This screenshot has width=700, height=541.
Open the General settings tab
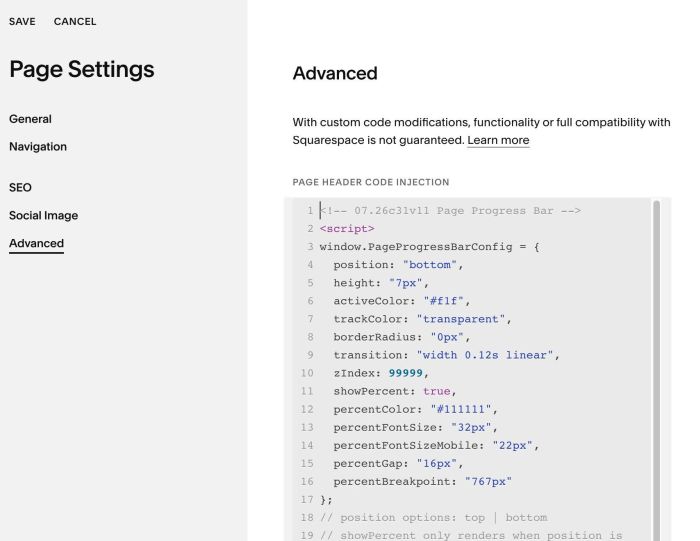click(30, 119)
